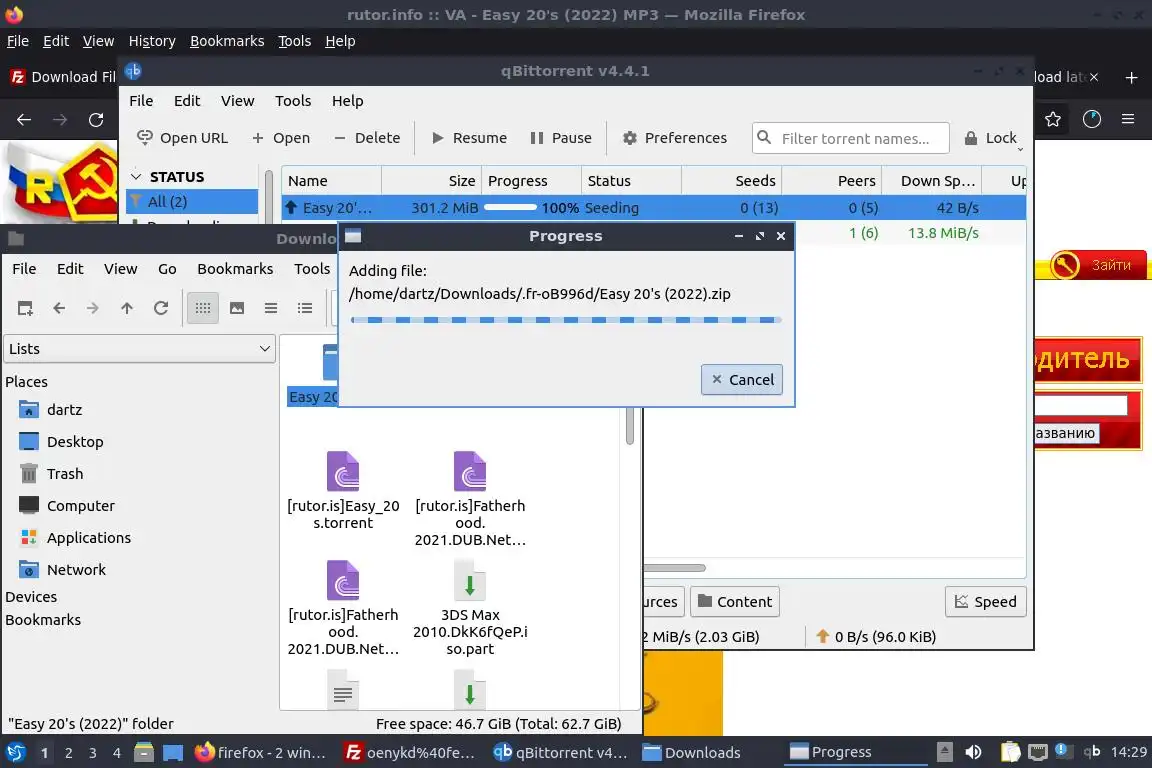Image resolution: width=1152 pixels, height=768 pixels.
Task: Click the file manager vertical scrollbar
Action: click(630, 426)
